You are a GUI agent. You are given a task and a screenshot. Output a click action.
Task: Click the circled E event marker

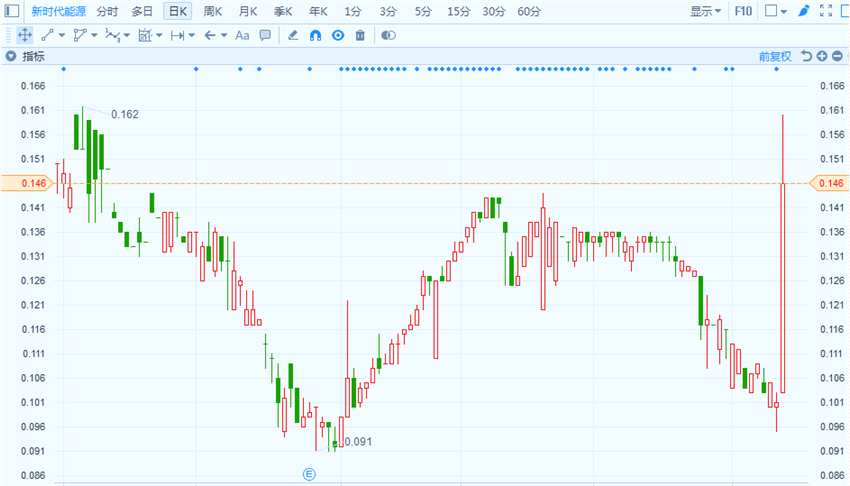(308, 475)
